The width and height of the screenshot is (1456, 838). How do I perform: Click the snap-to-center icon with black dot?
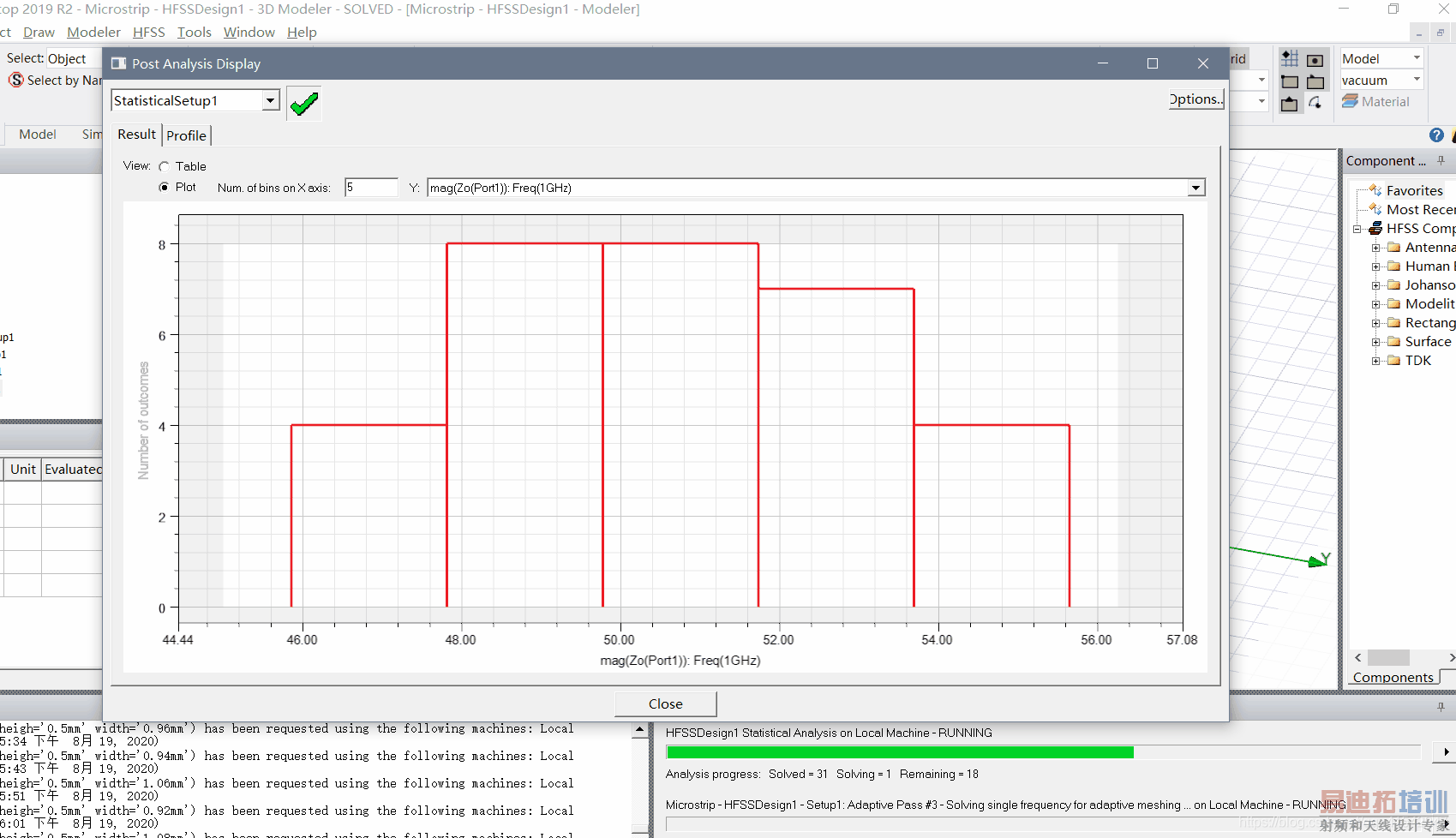(1315, 59)
